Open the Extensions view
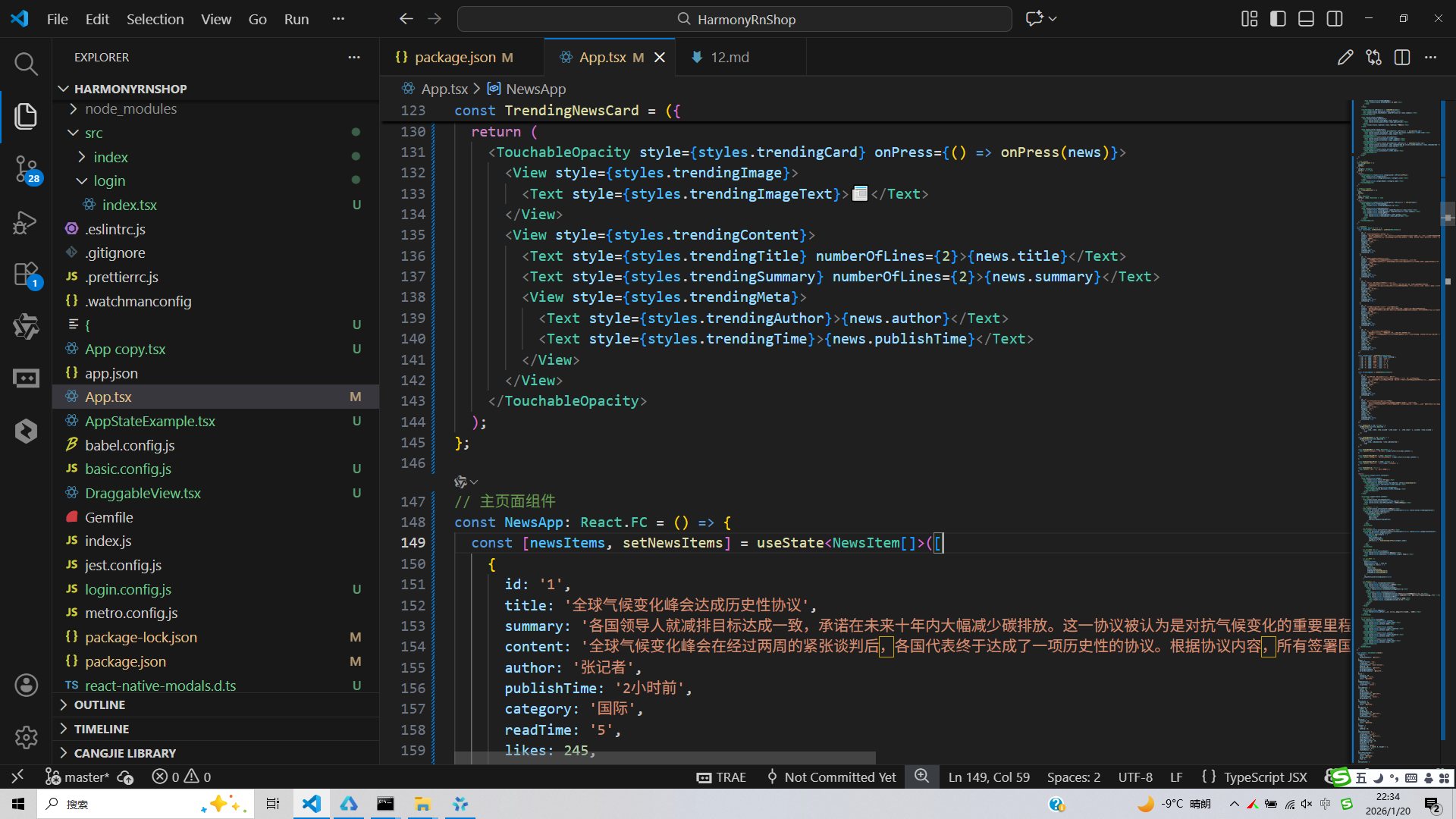The image size is (1456, 819). point(26,275)
